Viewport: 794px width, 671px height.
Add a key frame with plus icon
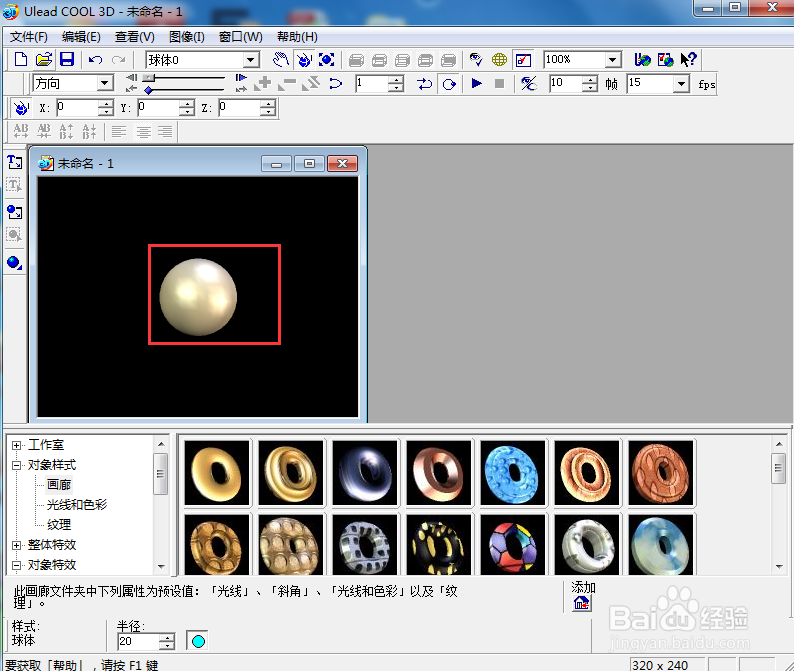tap(263, 84)
